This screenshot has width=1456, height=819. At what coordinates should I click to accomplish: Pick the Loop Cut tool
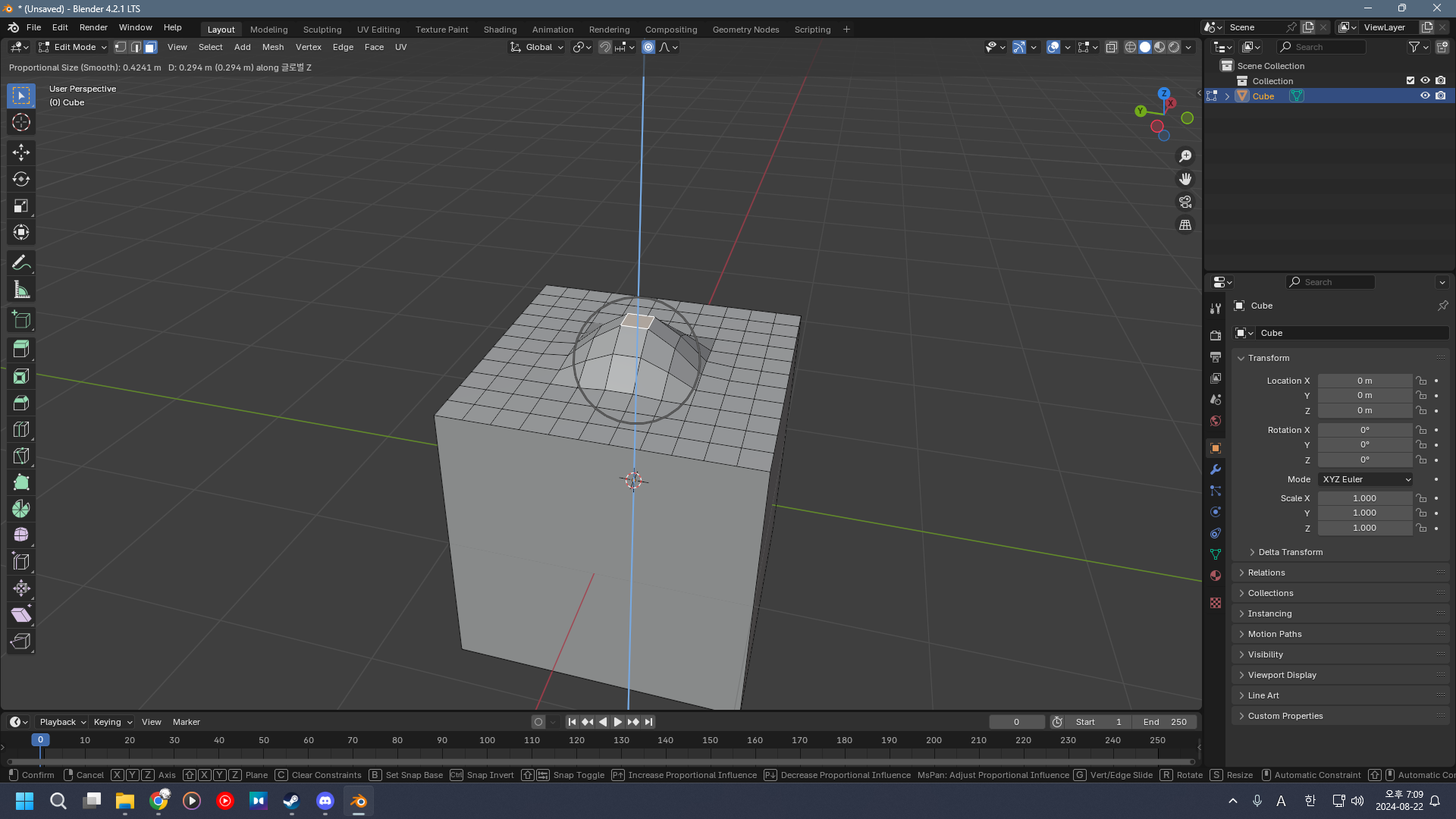click(21, 429)
